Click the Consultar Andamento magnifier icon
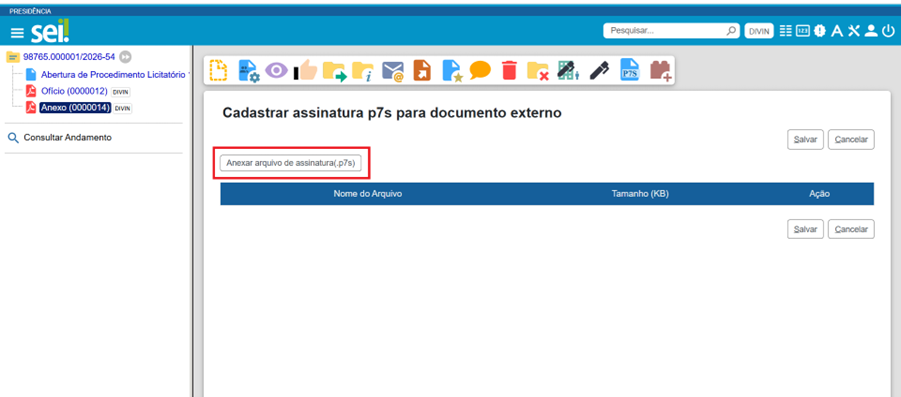901x397 pixels. (14, 138)
